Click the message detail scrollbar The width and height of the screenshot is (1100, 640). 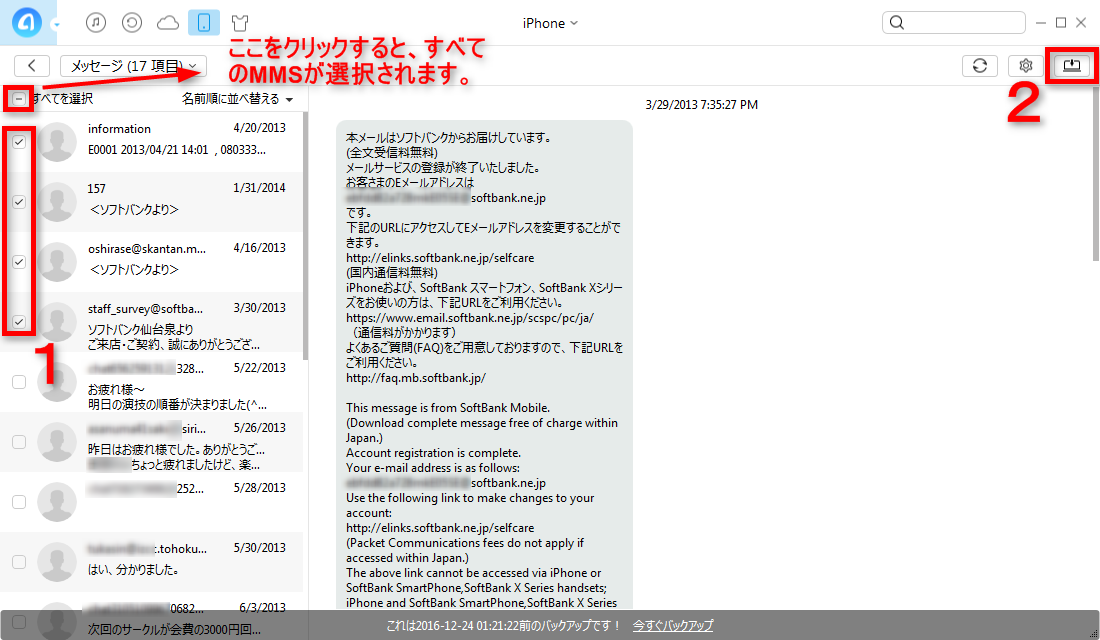(1096, 175)
